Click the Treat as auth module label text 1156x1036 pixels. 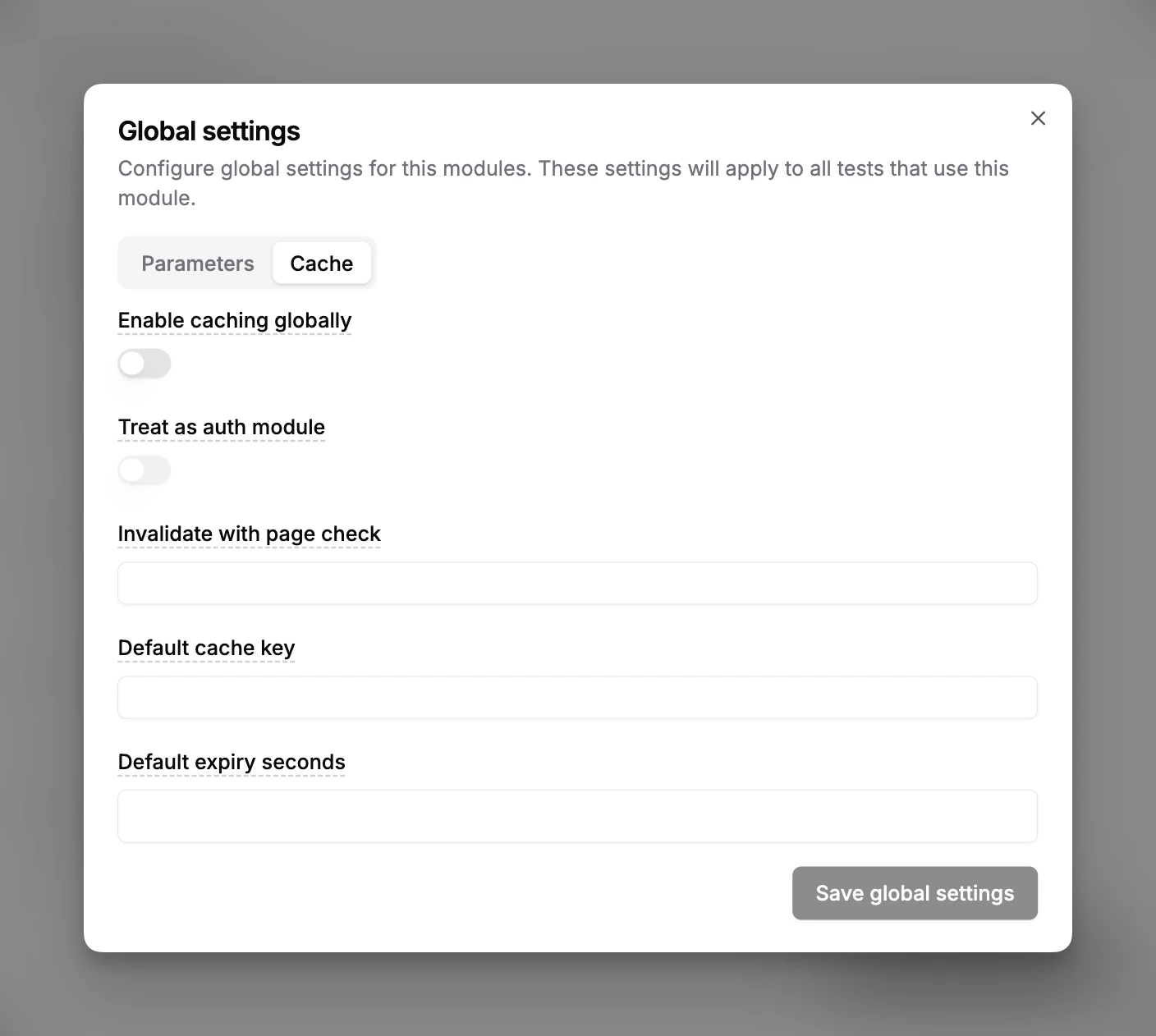pos(222,427)
